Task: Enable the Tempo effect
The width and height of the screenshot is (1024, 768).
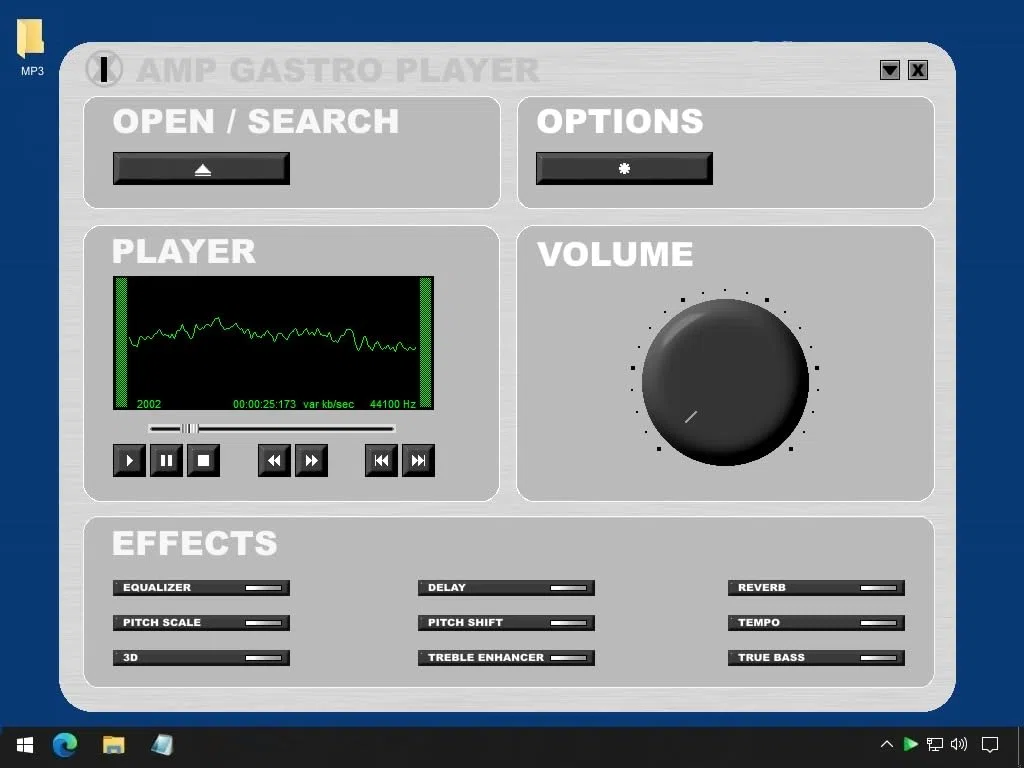Action: pos(816,622)
